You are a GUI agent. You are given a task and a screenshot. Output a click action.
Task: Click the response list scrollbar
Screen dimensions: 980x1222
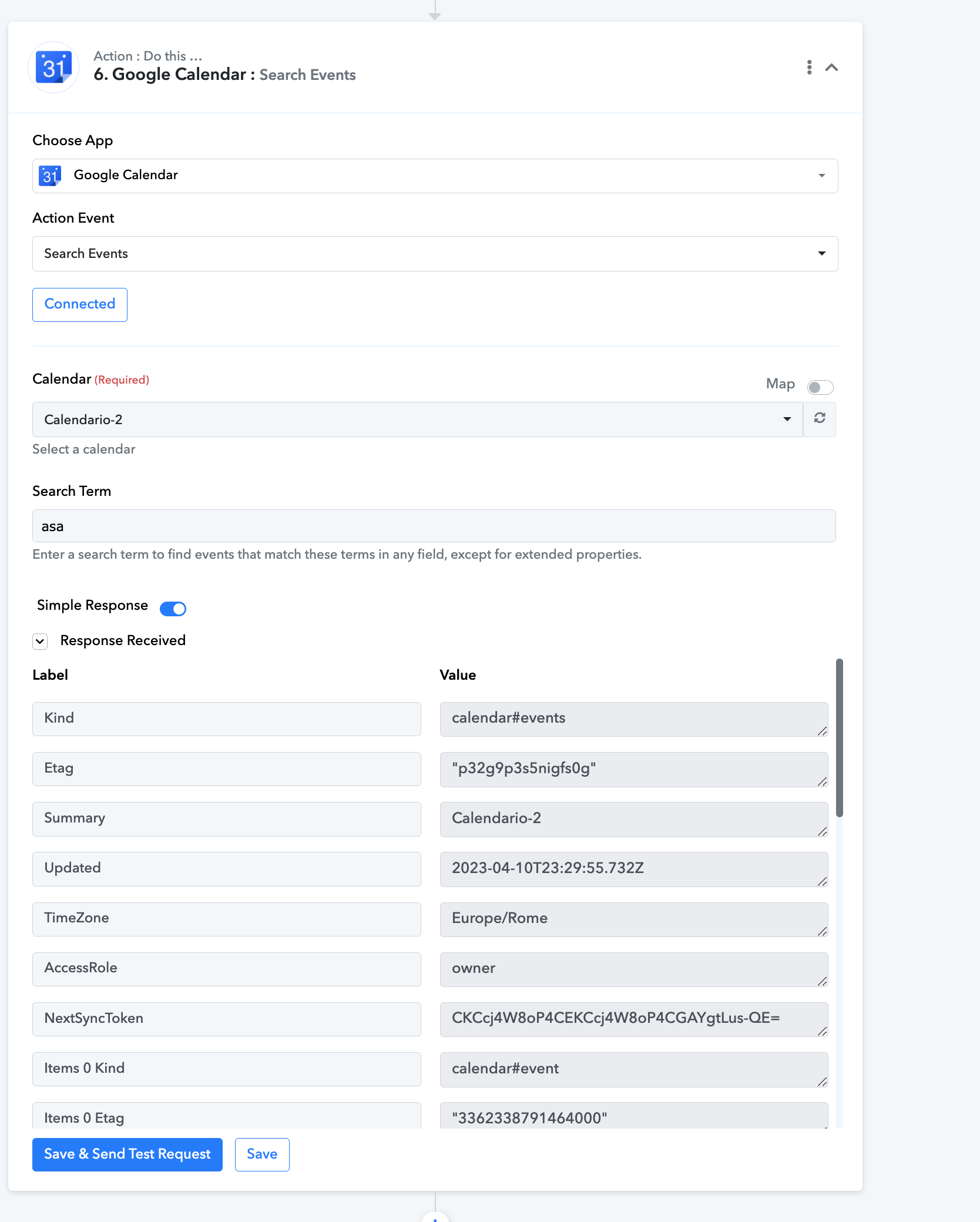[840, 737]
